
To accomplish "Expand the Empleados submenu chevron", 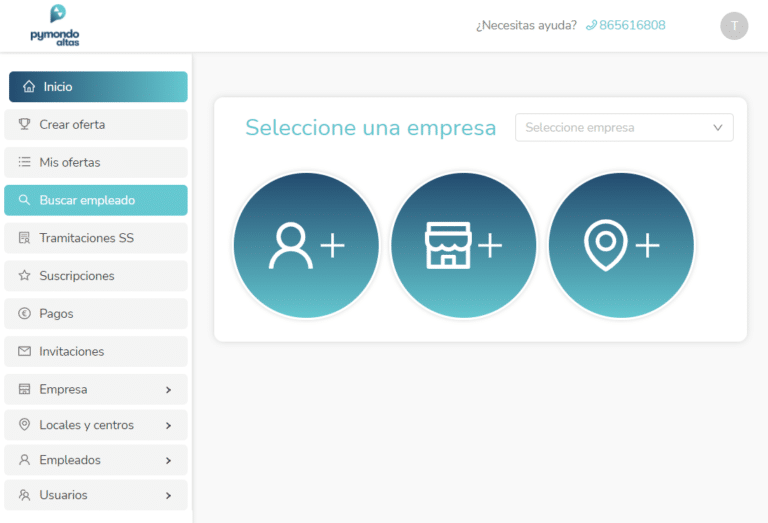I will coord(168,460).
